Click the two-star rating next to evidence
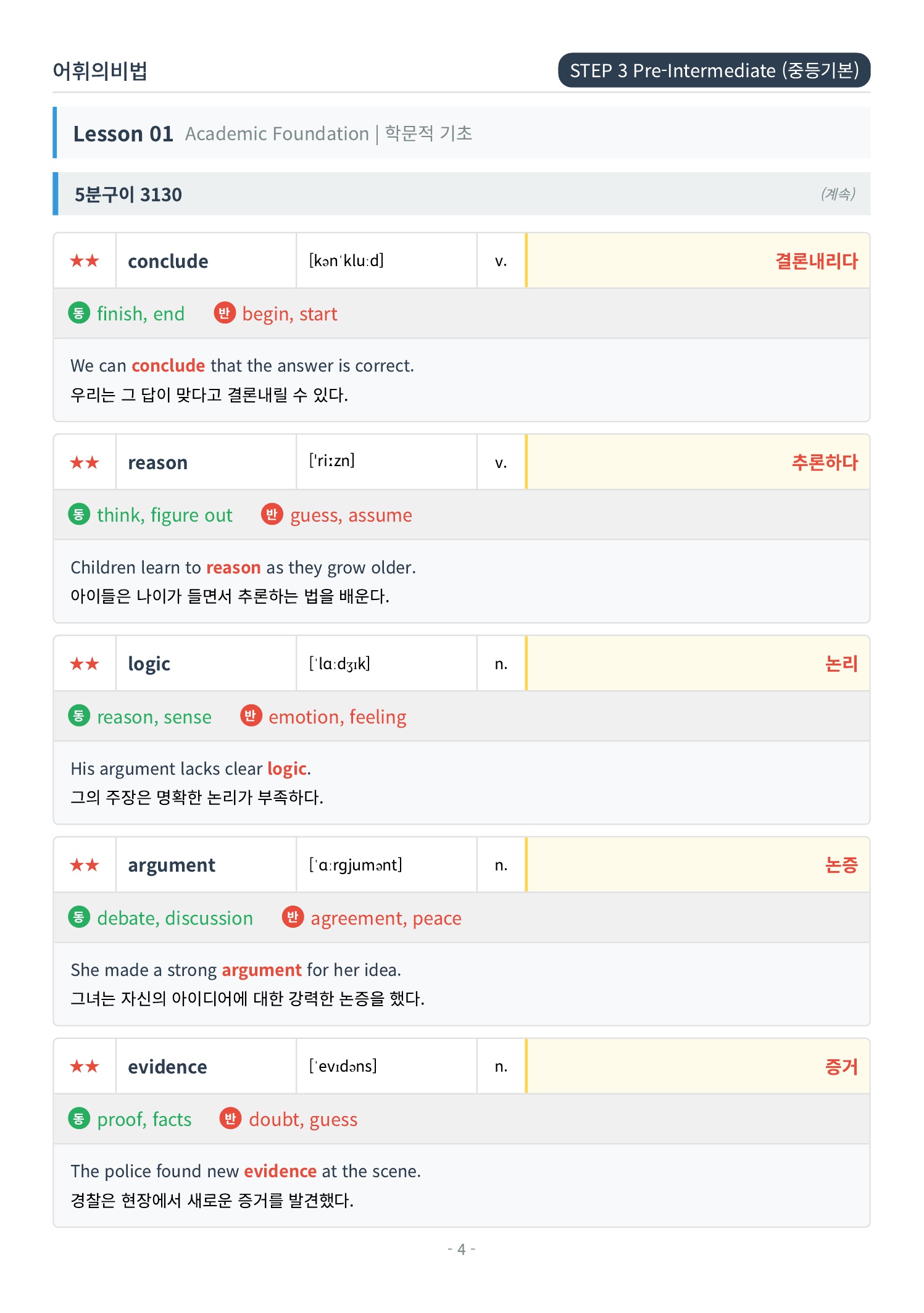924x1313 pixels. point(85,1066)
